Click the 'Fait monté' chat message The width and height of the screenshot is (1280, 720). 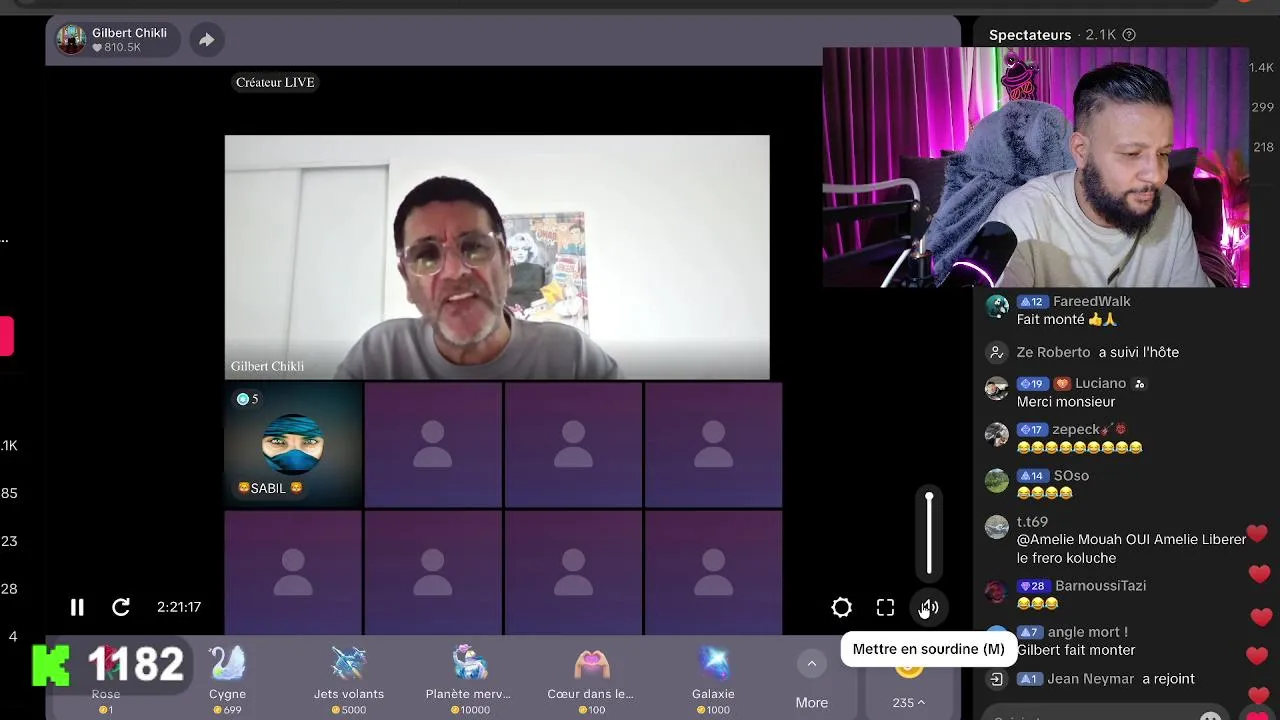click(1067, 320)
